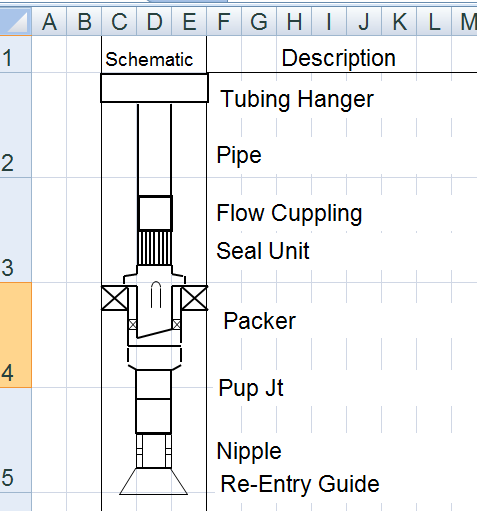477x511 pixels.
Task: Select highlighted row 4 header
Action: point(16,335)
